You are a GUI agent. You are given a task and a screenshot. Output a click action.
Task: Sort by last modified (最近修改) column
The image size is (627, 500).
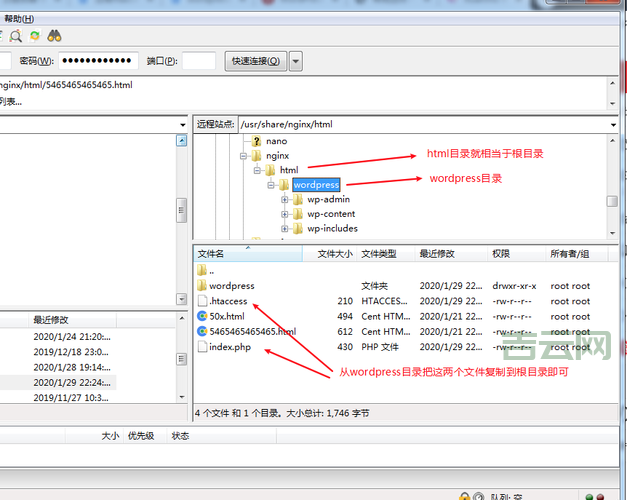pyautogui.click(x=451, y=254)
